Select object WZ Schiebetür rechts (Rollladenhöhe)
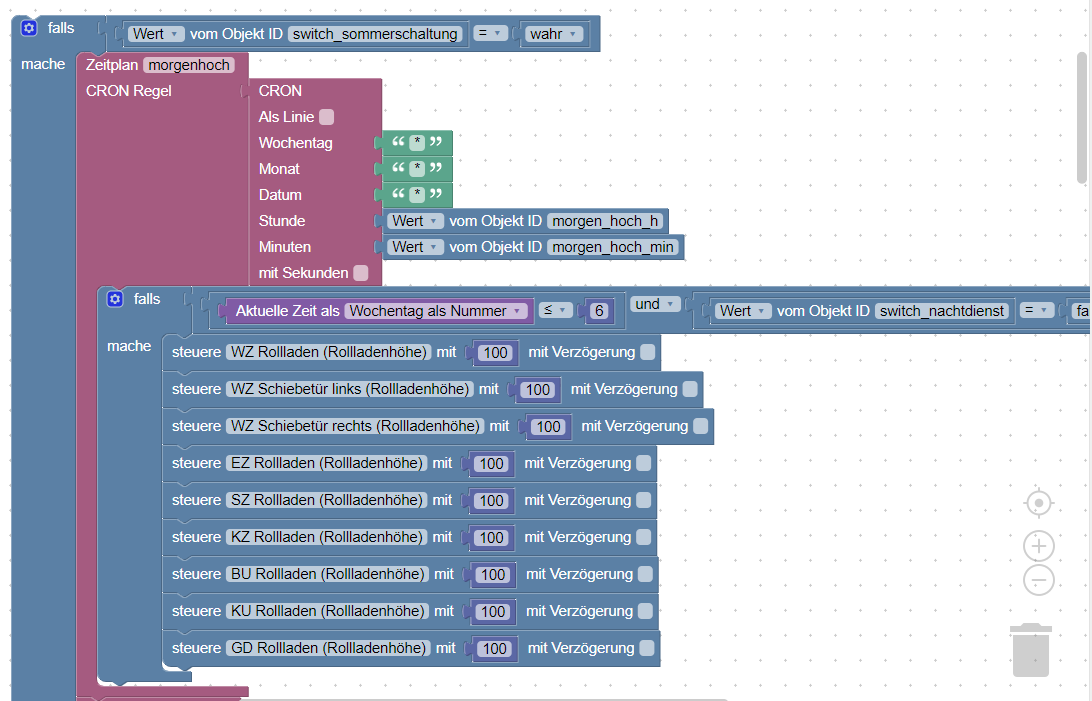Screen dimensions: 1092x701 (x=355, y=426)
